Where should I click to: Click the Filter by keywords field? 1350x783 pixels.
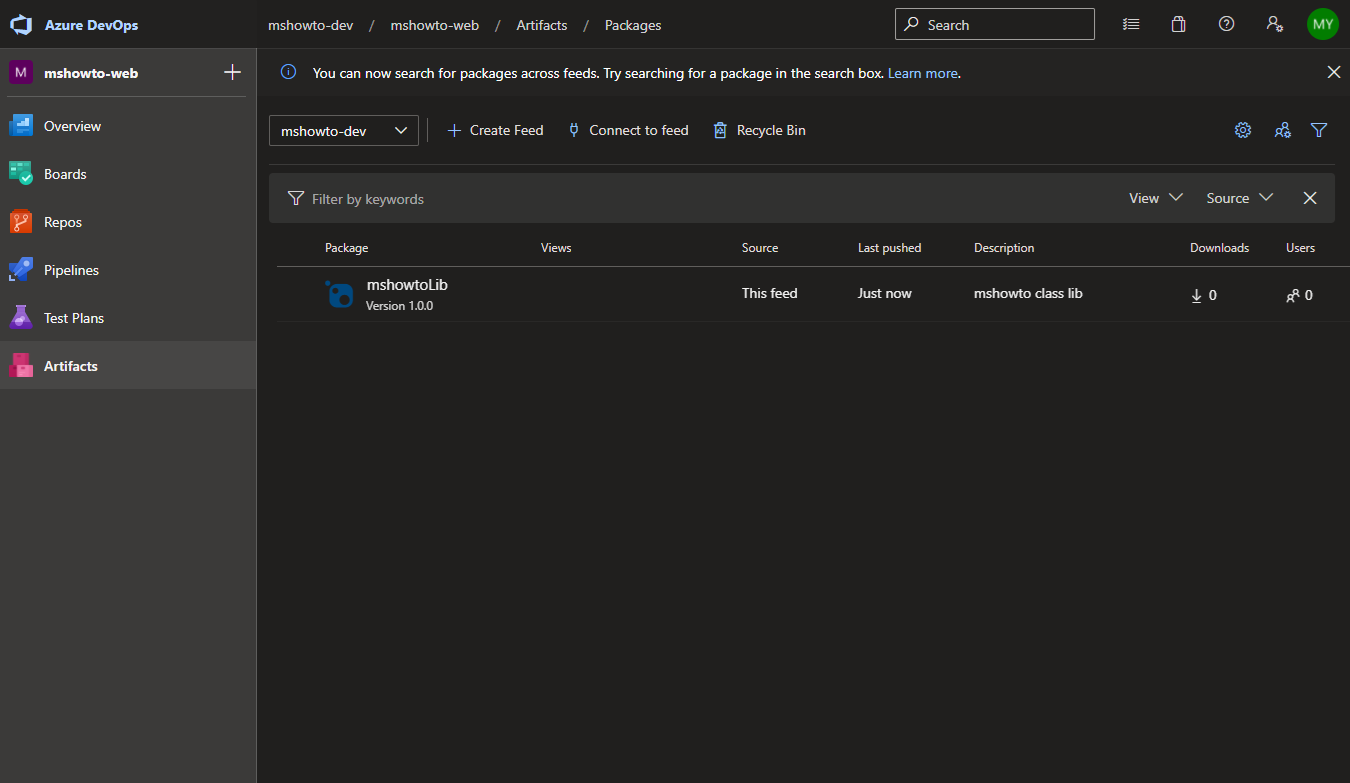pyautogui.click(x=700, y=199)
